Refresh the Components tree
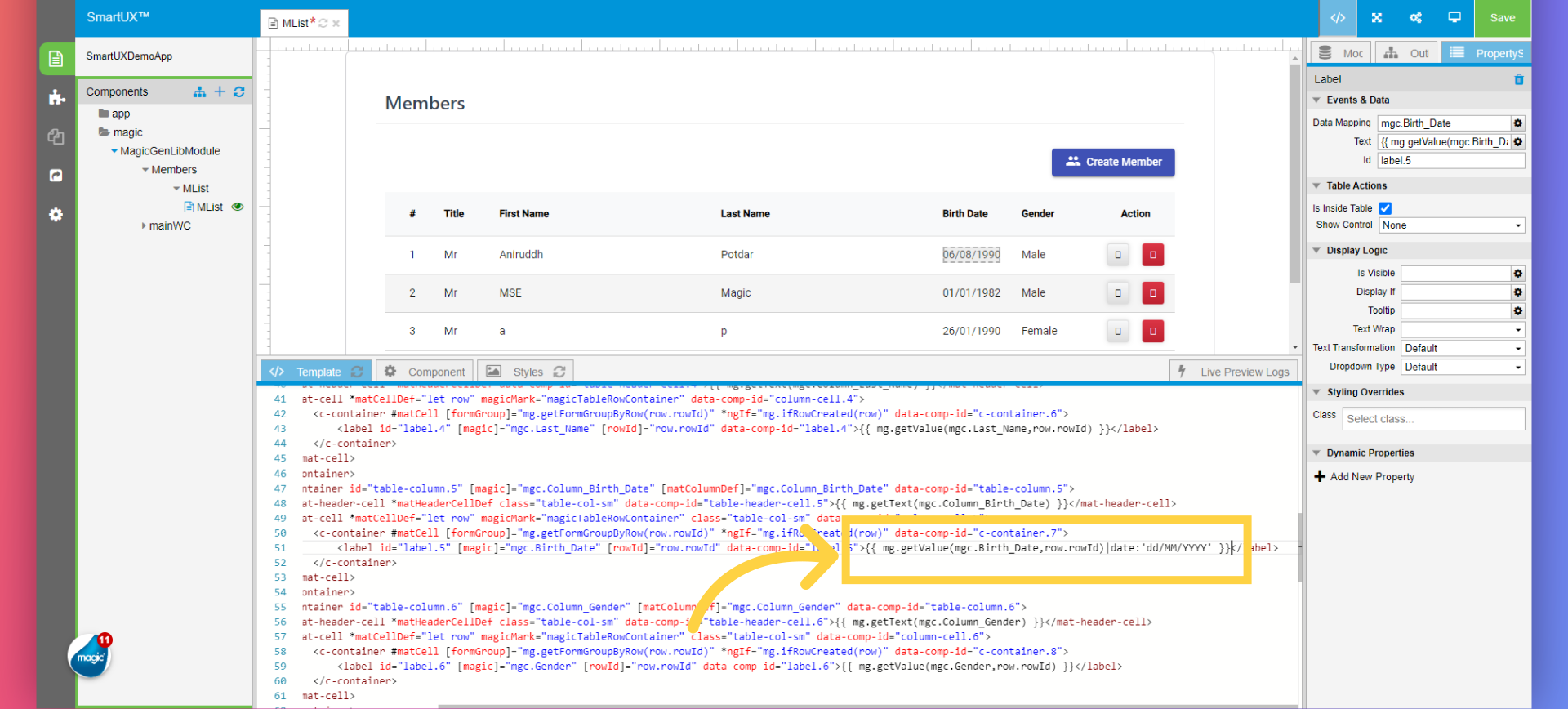1568x709 pixels. pos(239,91)
